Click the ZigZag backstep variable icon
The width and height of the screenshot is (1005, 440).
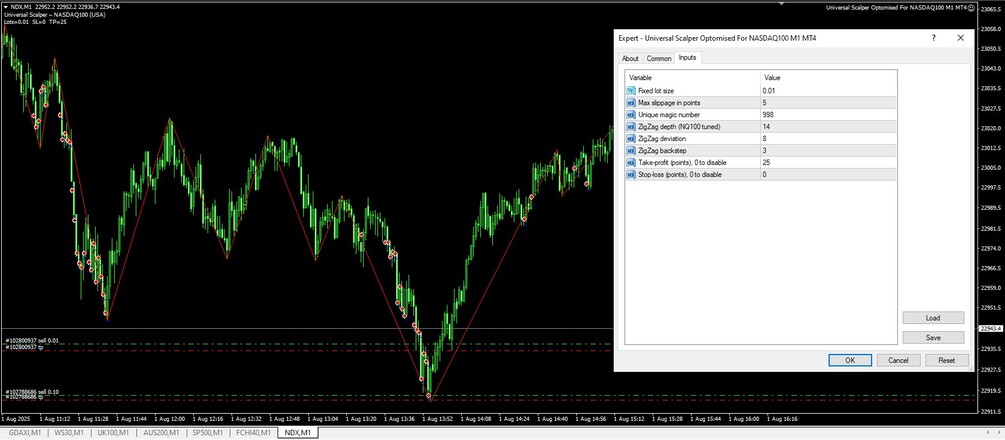(x=631, y=150)
